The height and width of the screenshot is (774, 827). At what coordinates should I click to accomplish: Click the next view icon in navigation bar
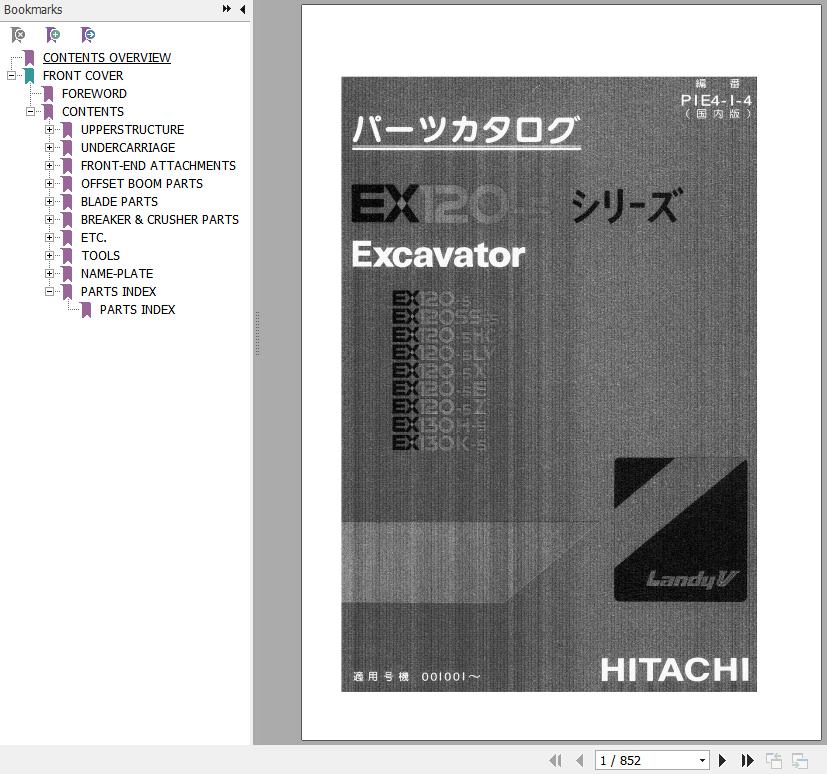coord(800,760)
